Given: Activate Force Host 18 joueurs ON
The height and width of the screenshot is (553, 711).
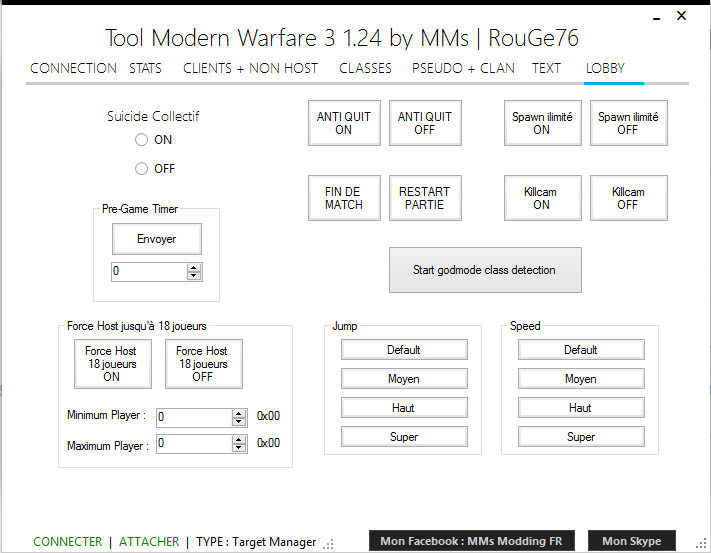Looking at the screenshot, I should pyautogui.click(x=113, y=364).
